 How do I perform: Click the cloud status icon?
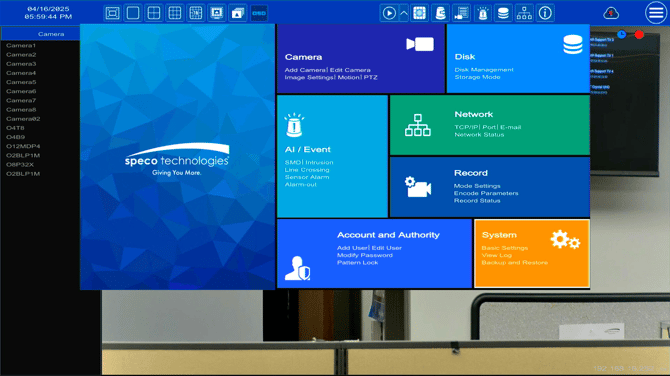tap(611, 13)
